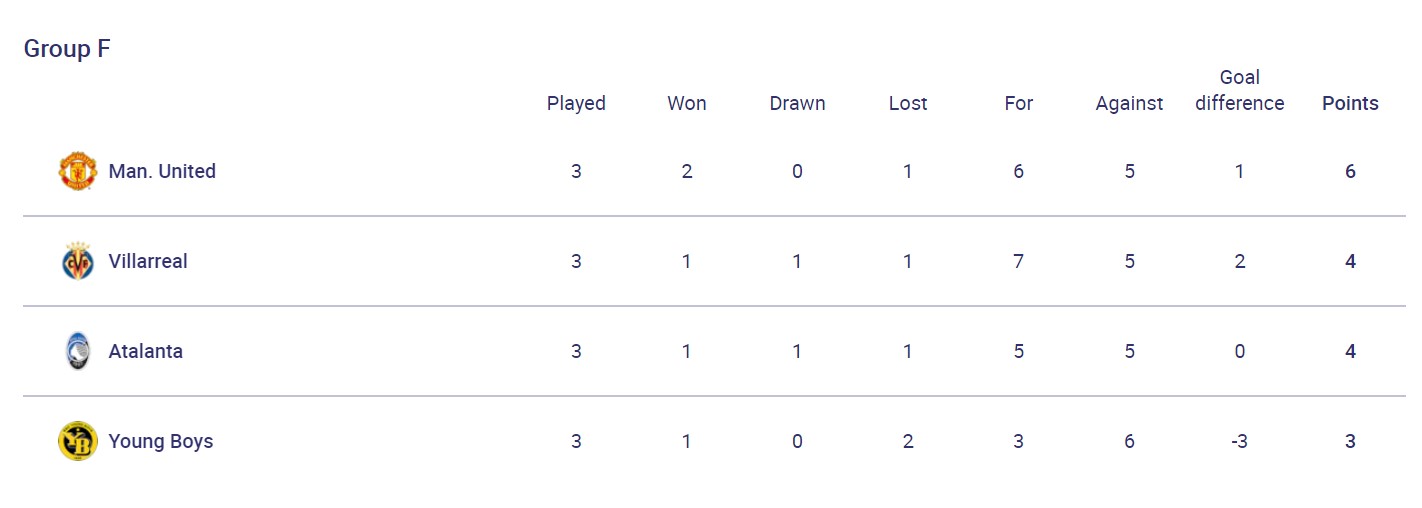
Task: Open the Atalanta team link
Action: [x=146, y=351]
